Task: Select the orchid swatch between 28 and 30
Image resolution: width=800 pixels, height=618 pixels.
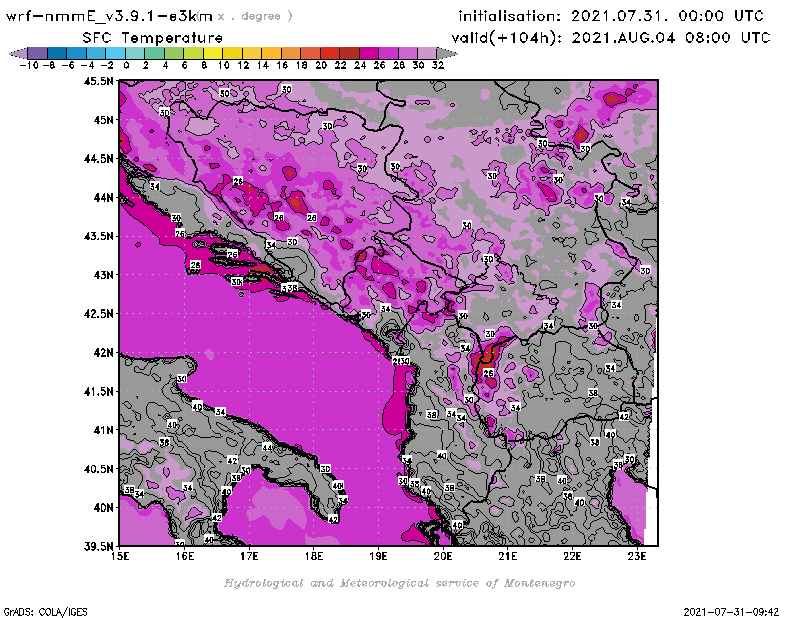Action: coord(408,53)
